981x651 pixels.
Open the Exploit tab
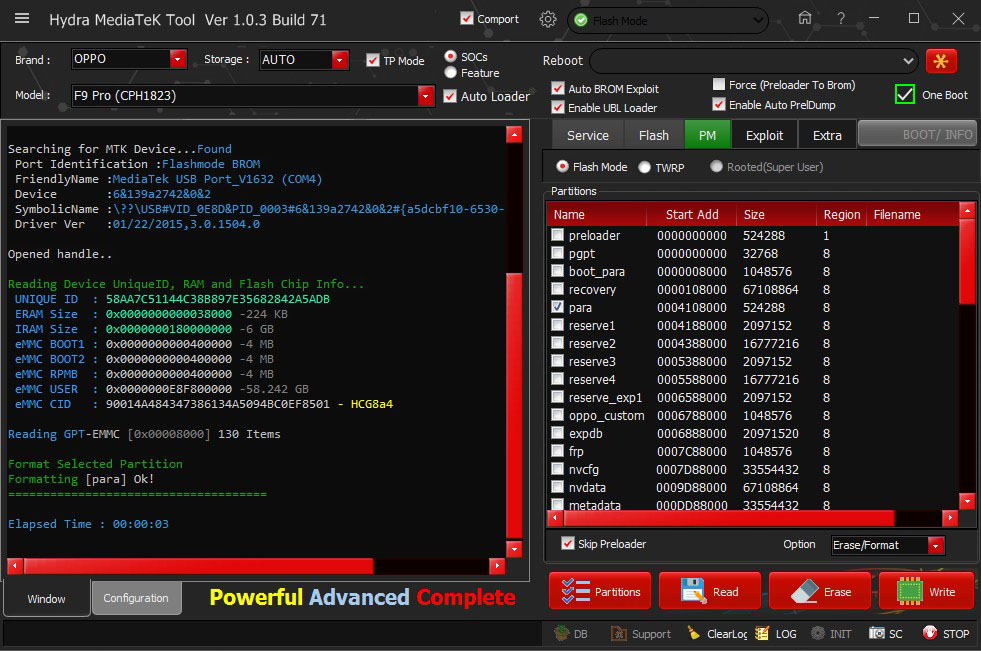point(764,136)
